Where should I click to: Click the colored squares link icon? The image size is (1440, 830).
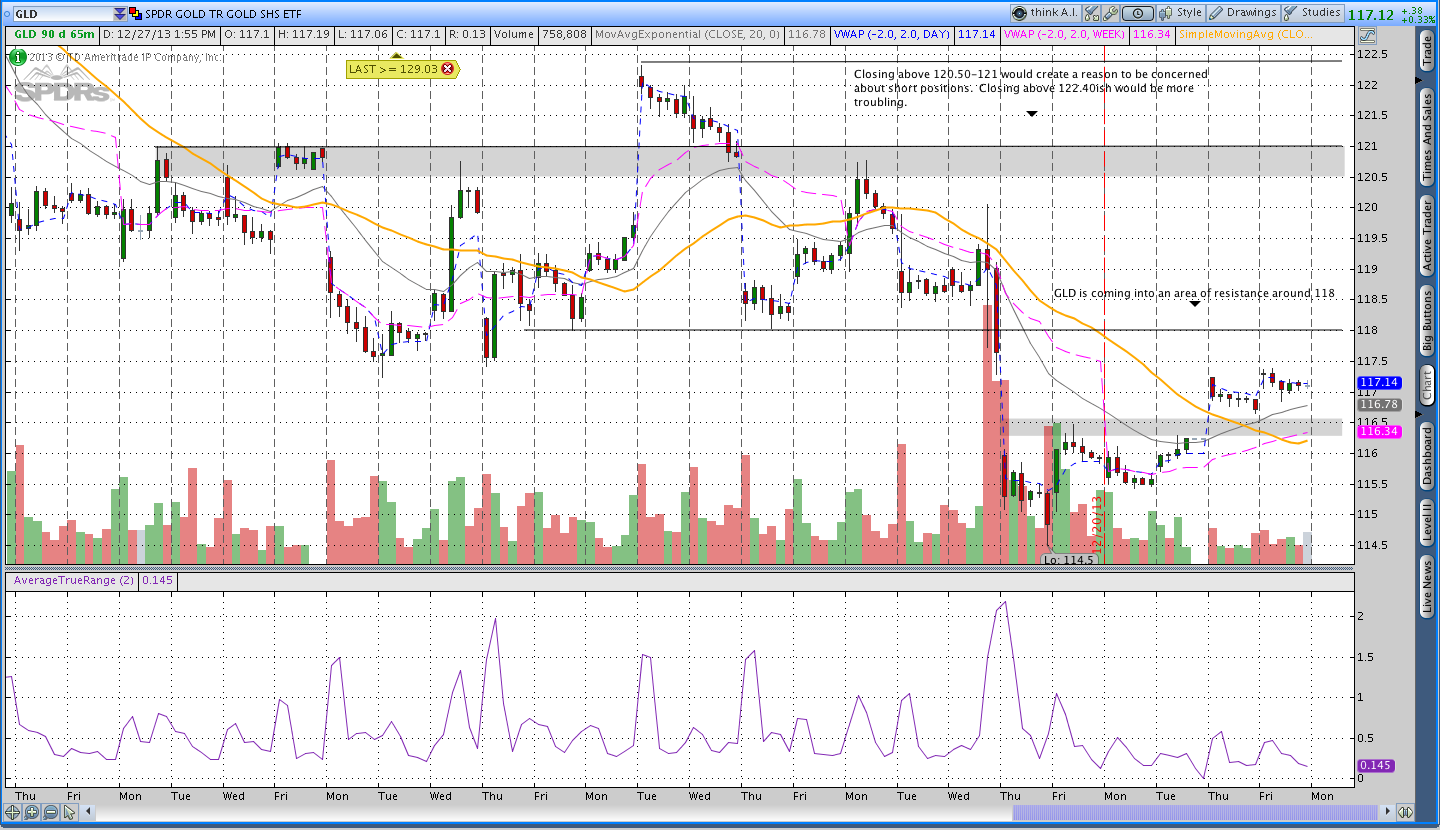coord(136,14)
